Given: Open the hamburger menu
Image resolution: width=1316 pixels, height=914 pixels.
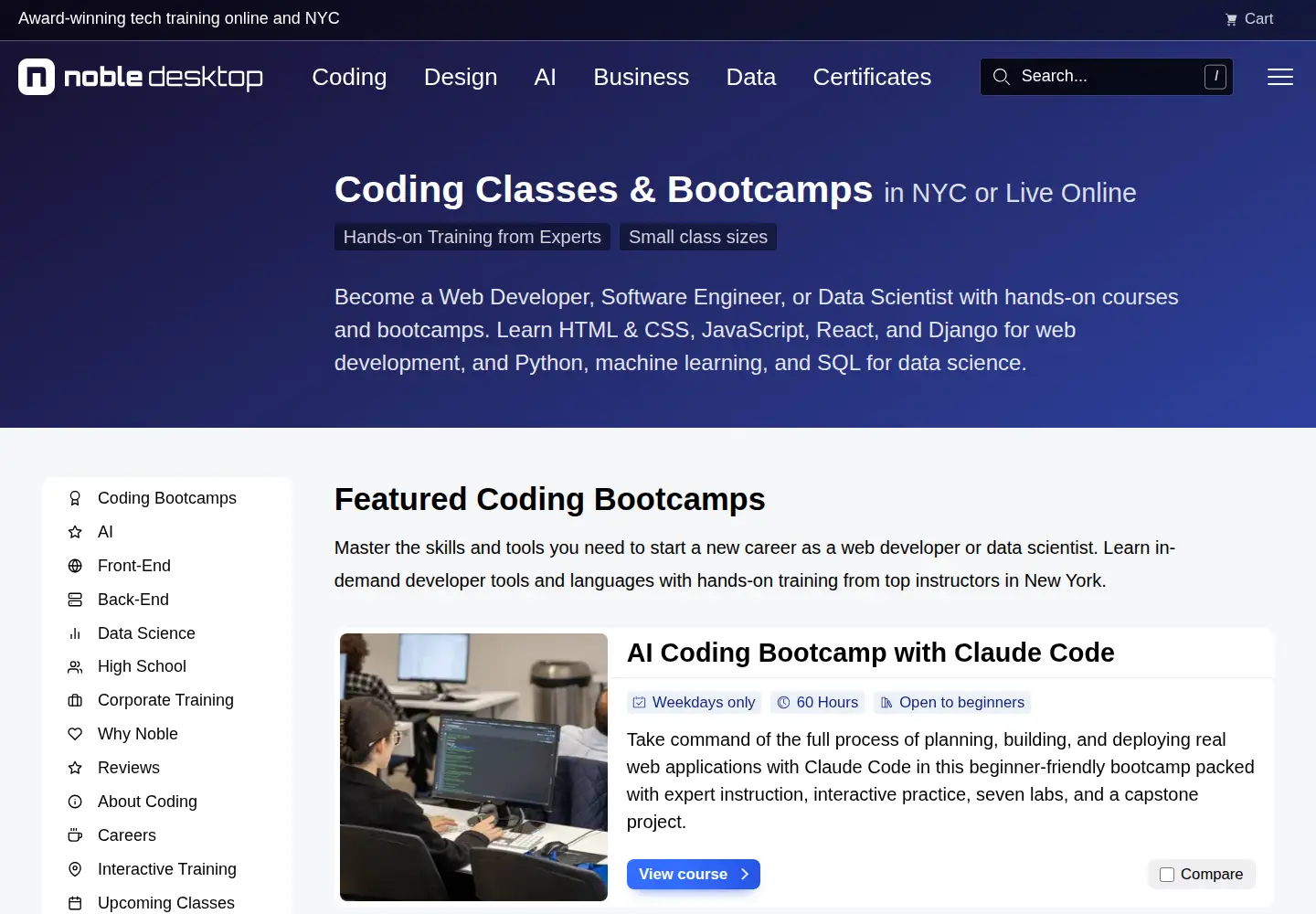Looking at the screenshot, I should point(1280,77).
